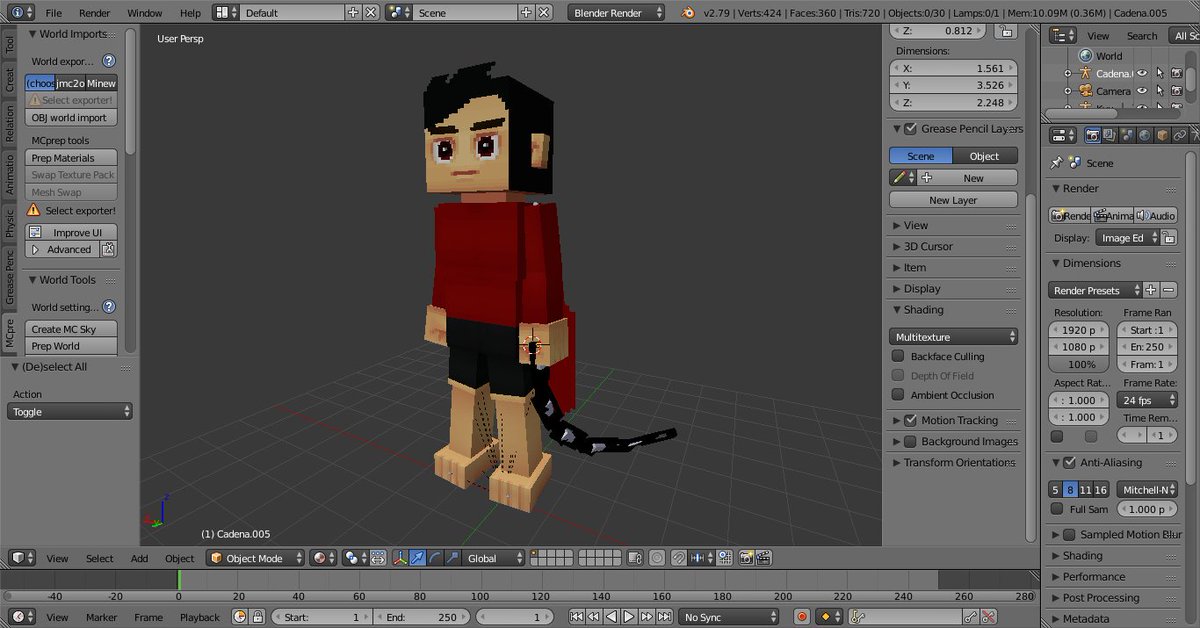Click the OBJ world import button
Viewport: 1200px width, 628px height.
pos(71,118)
